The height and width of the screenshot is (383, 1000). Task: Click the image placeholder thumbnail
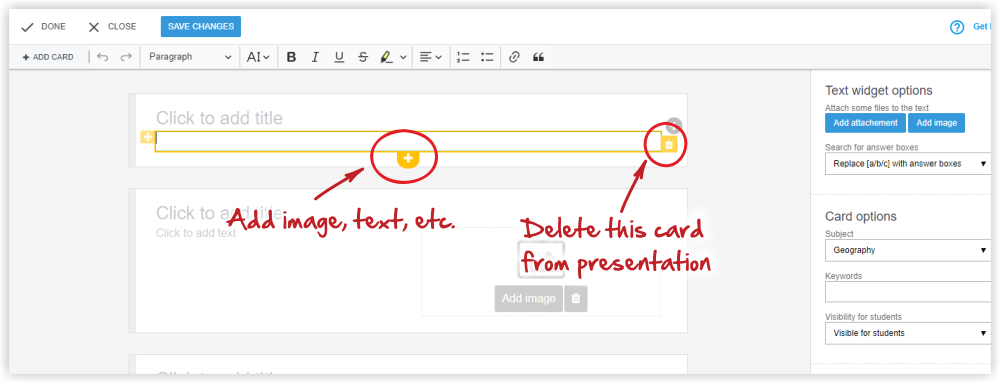[x=541, y=260]
